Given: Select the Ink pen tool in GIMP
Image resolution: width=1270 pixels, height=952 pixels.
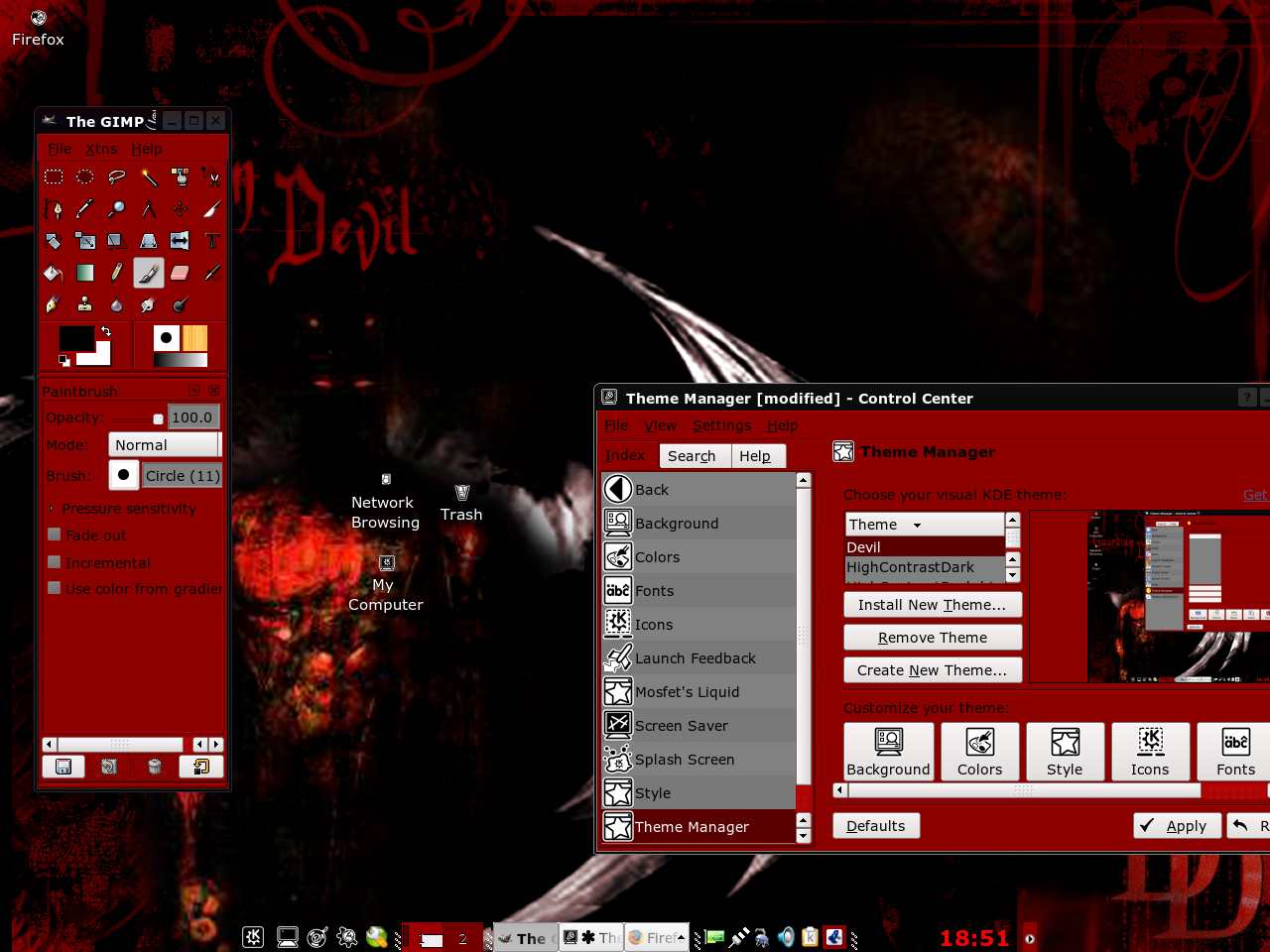Looking at the screenshot, I should tap(54, 304).
